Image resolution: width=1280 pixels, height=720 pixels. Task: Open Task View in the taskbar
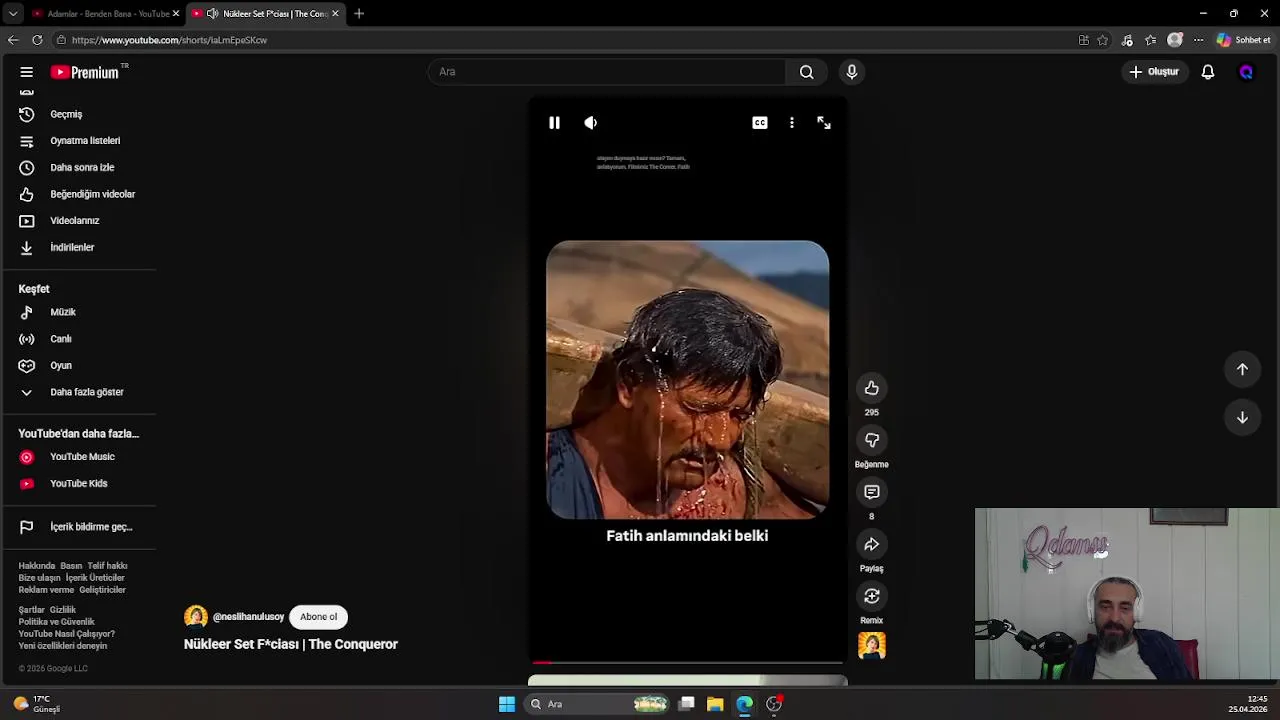pyautogui.click(x=687, y=704)
